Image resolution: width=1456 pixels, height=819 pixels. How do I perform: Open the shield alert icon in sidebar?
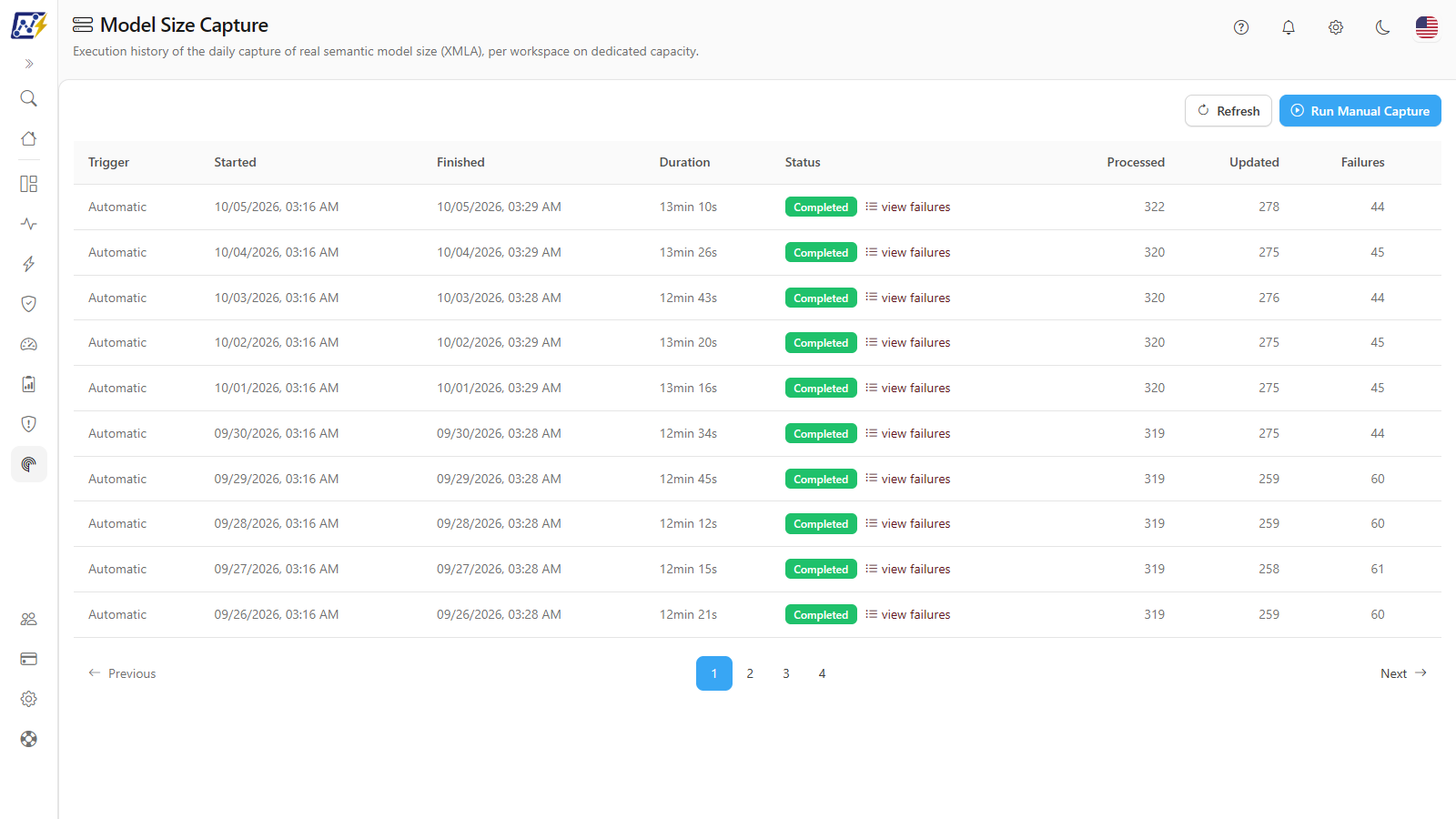click(x=29, y=424)
